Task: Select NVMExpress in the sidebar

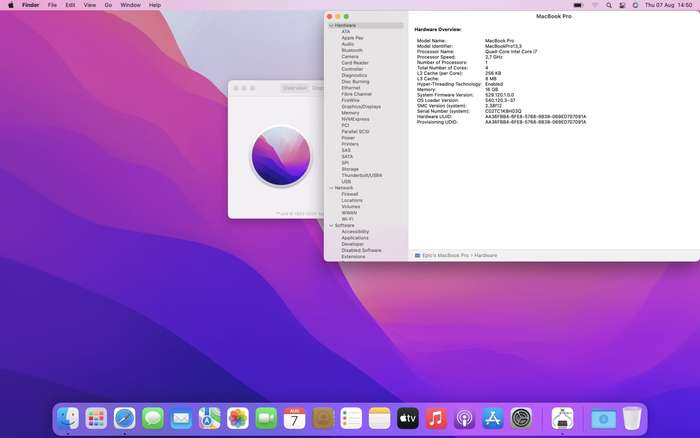Action: (x=355, y=119)
